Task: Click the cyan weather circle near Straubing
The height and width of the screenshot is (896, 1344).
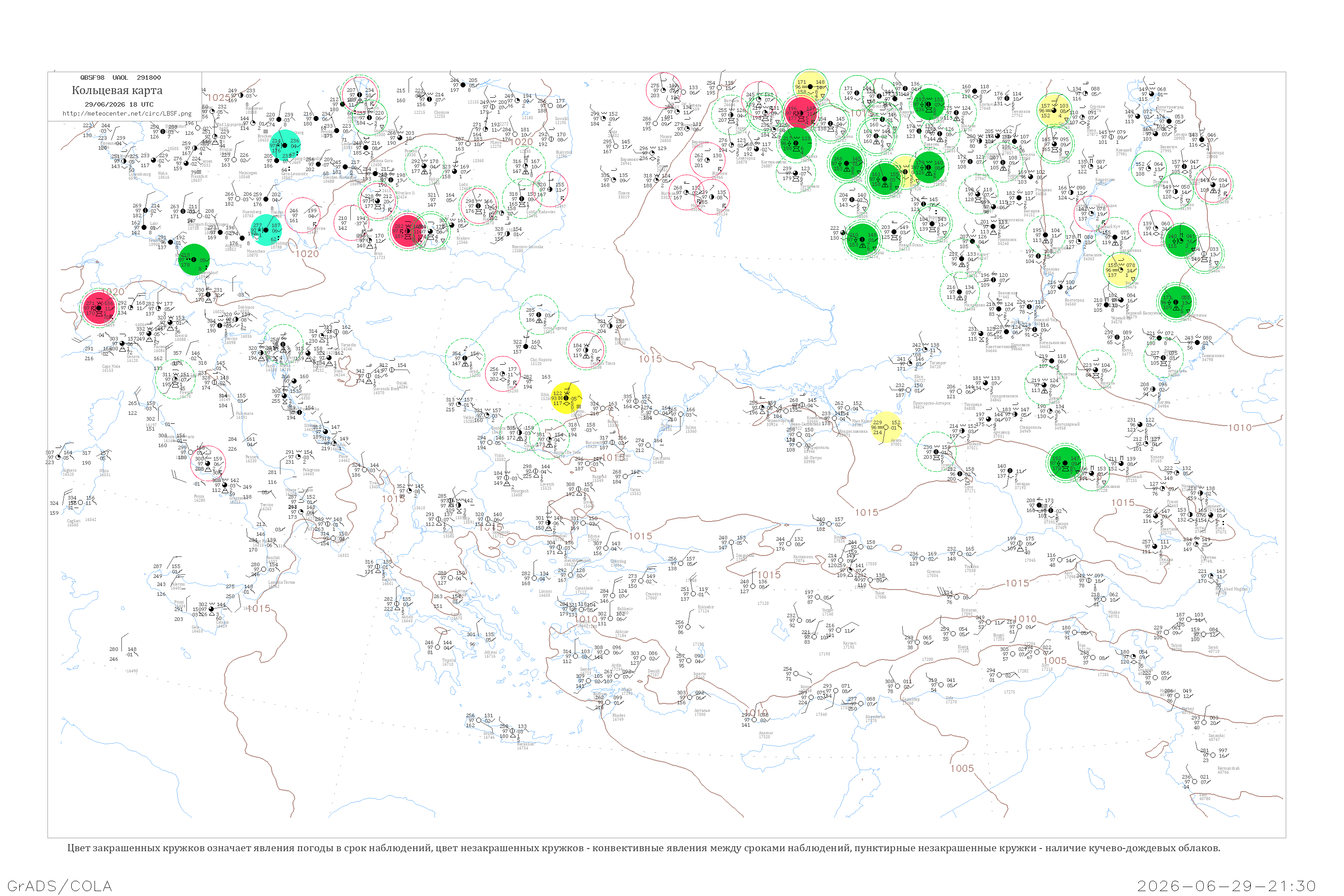Action: coord(266,230)
